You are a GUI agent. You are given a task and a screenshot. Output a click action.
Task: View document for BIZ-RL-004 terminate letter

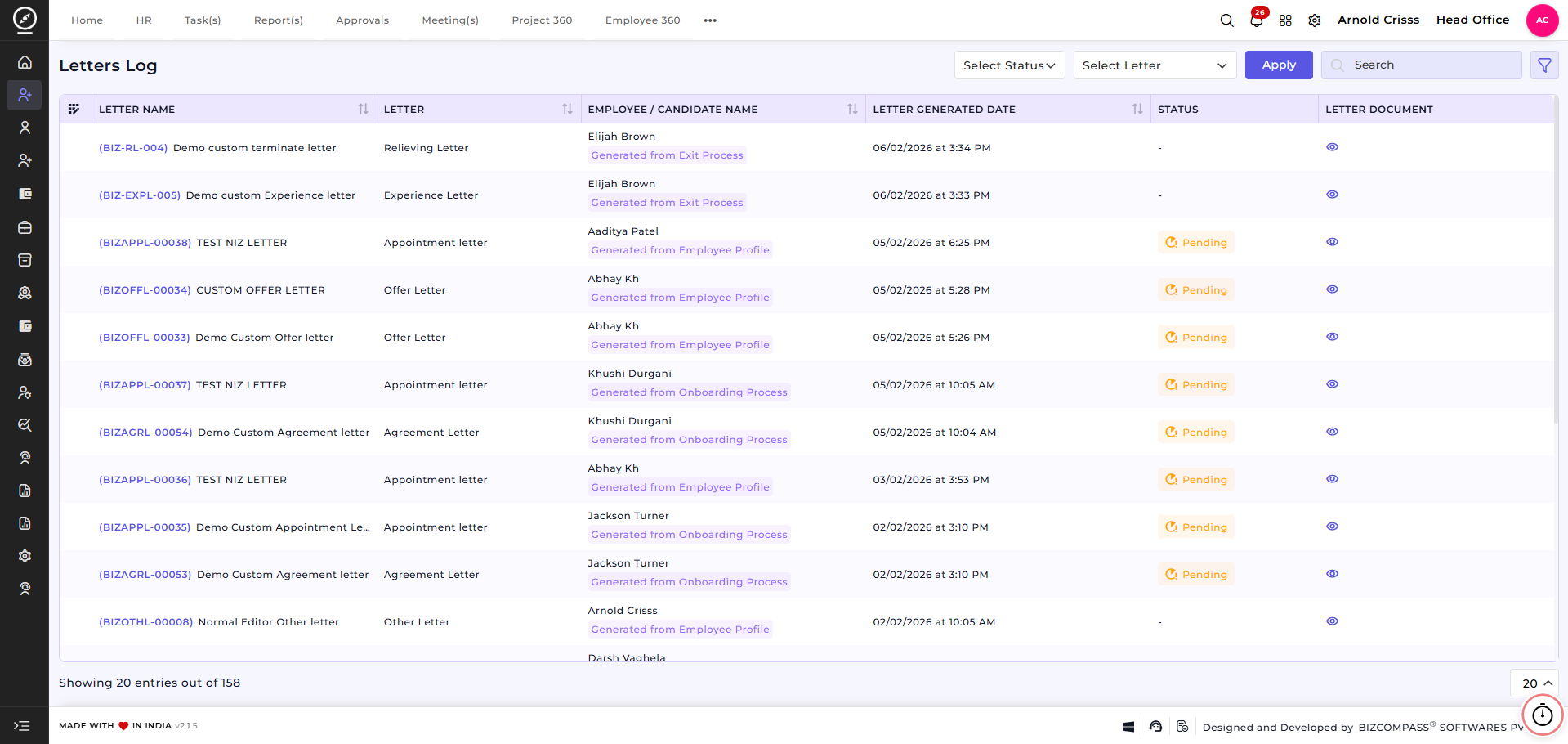point(1332,147)
